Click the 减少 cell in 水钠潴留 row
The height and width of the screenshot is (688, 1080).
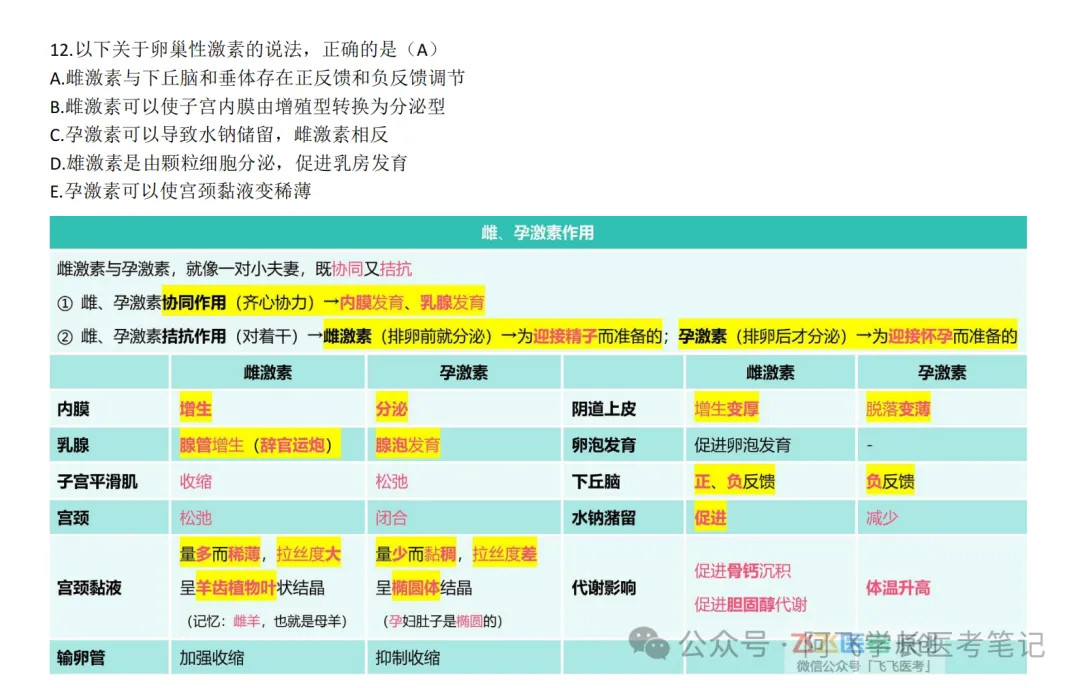tap(882, 518)
